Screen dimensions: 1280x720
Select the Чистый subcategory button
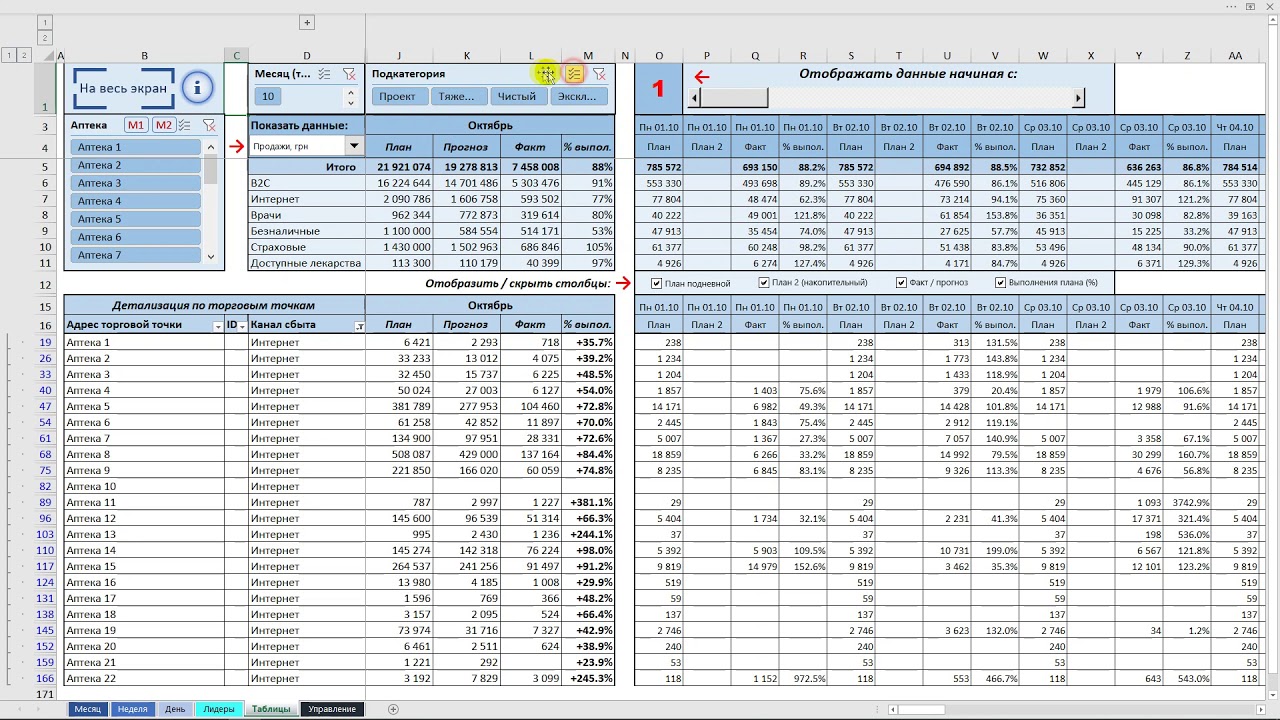click(x=517, y=97)
